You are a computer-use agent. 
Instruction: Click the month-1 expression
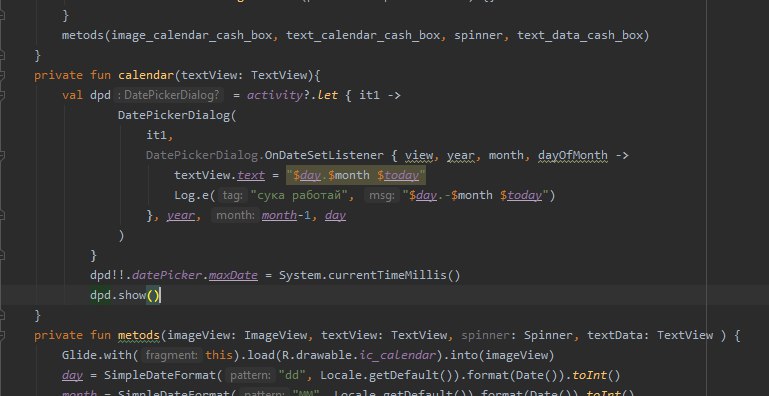tap(286, 215)
